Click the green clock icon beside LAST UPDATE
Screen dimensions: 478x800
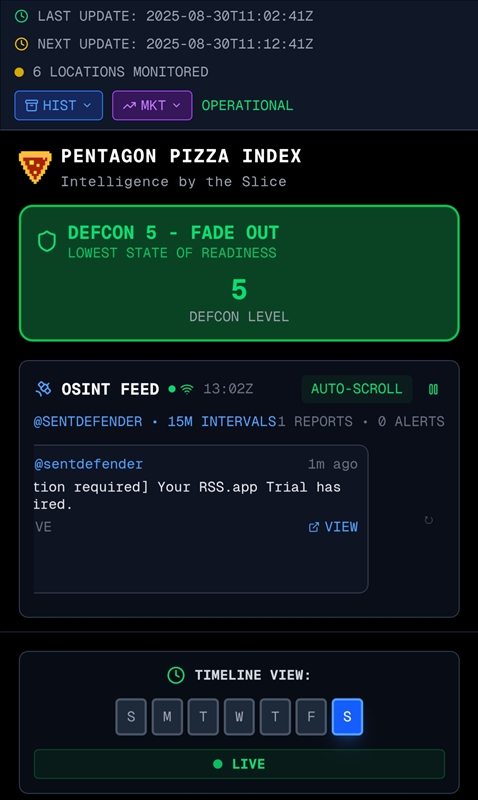coord(21,16)
